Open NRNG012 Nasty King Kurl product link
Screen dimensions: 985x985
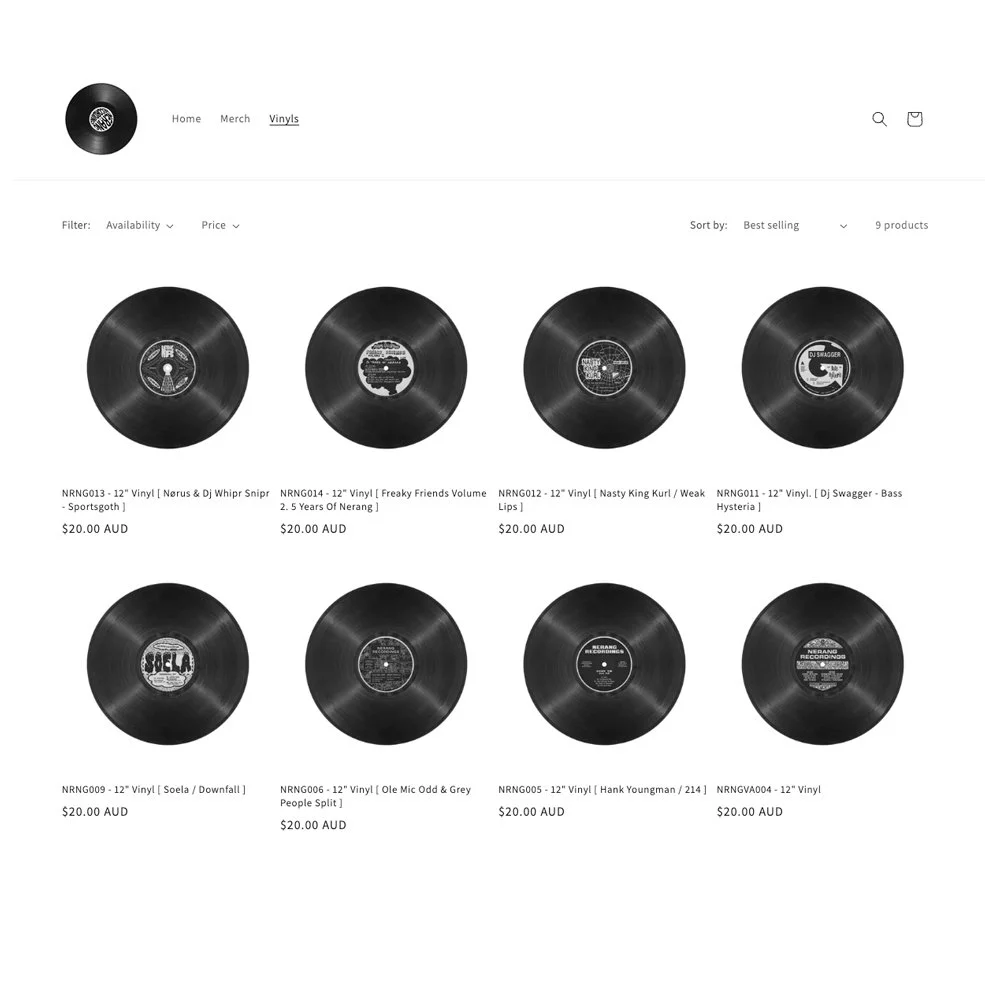pyautogui.click(x=602, y=500)
